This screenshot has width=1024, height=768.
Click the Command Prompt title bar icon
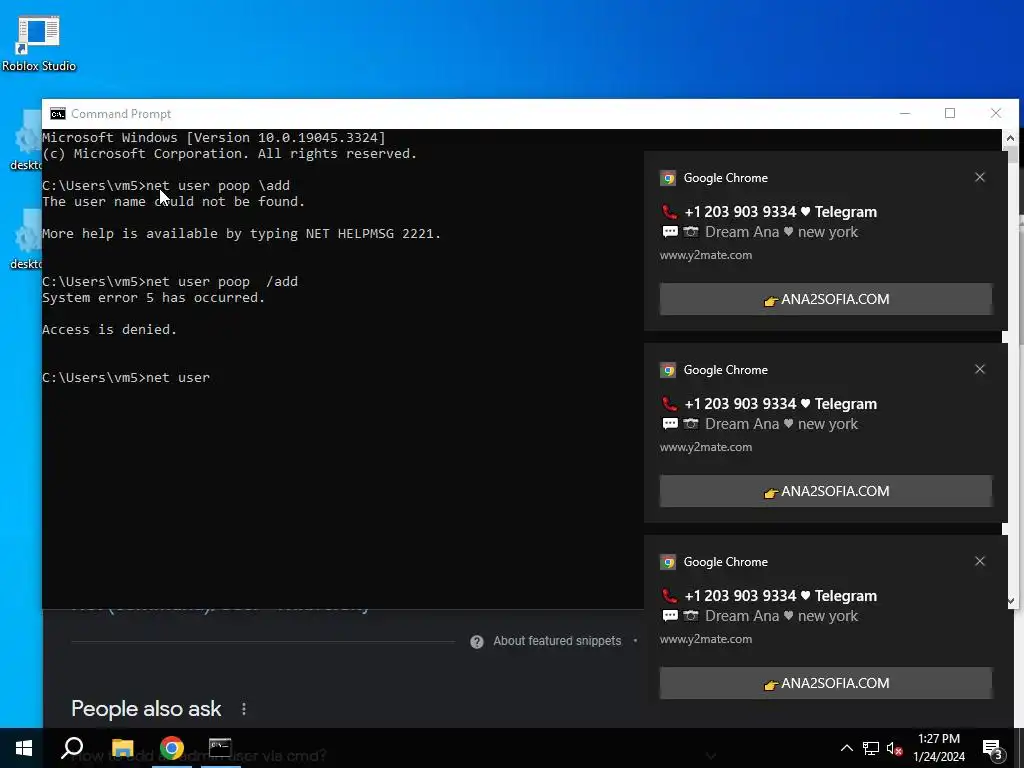tap(57, 114)
